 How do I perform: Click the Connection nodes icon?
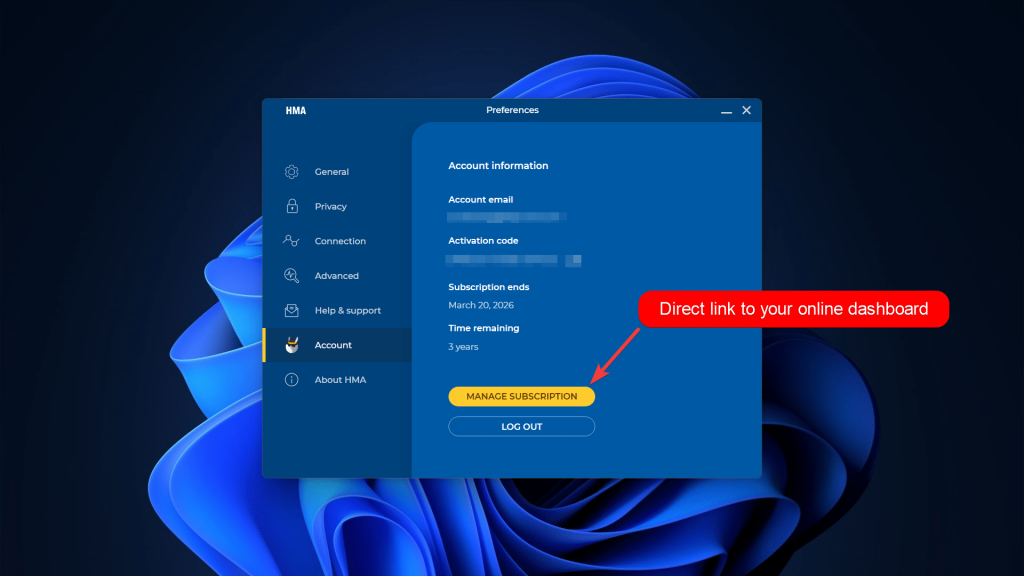pyautogui.click(x=291, y=241)
